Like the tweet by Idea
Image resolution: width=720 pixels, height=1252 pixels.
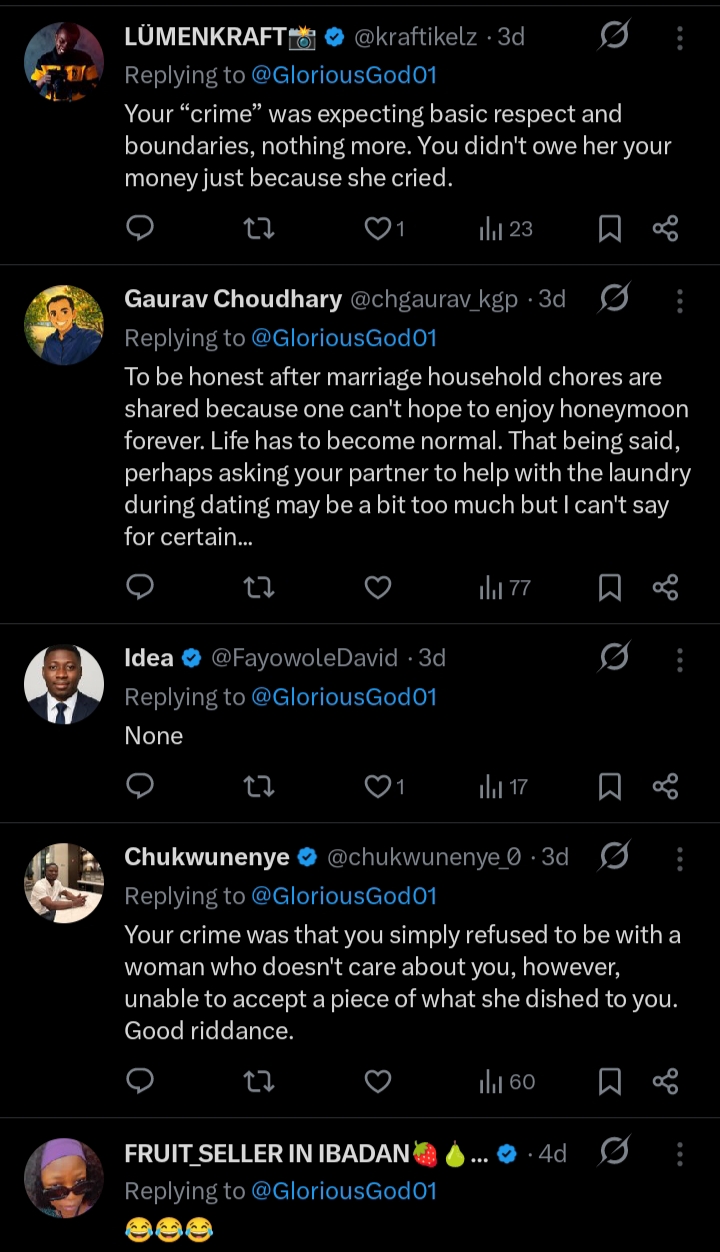(x=377, y=787)
